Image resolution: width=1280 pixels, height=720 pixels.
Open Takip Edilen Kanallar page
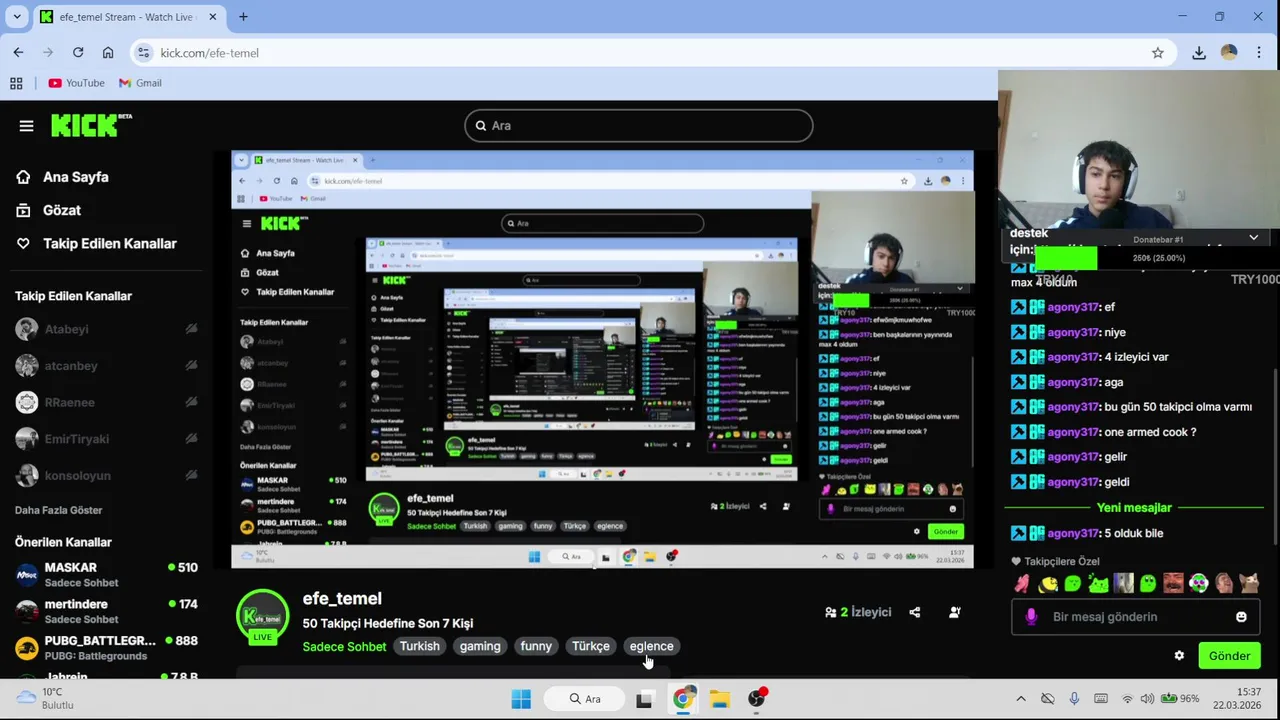click(x=96, y=243)
